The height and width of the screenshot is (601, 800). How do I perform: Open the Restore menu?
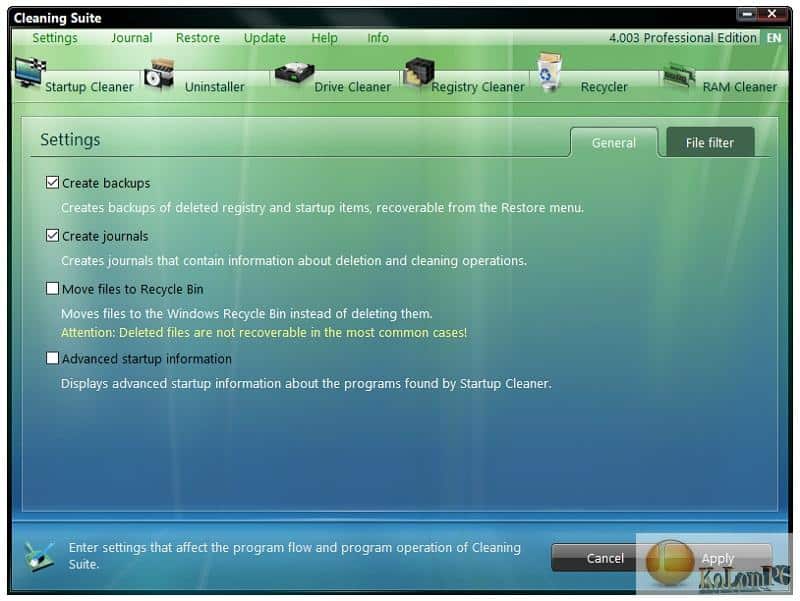(x=197, y=38)
